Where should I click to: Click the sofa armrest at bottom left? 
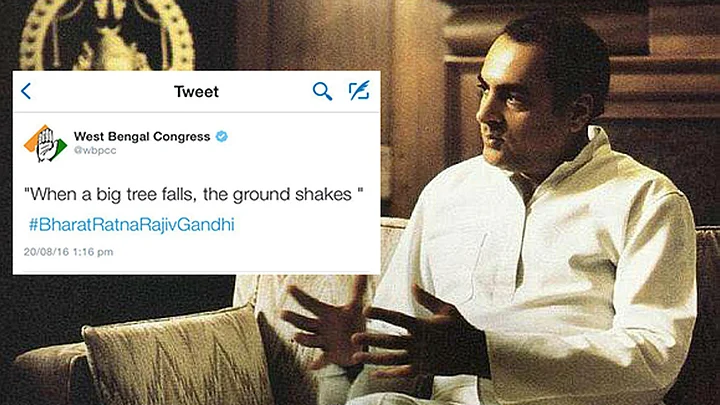tap(46, 374)
